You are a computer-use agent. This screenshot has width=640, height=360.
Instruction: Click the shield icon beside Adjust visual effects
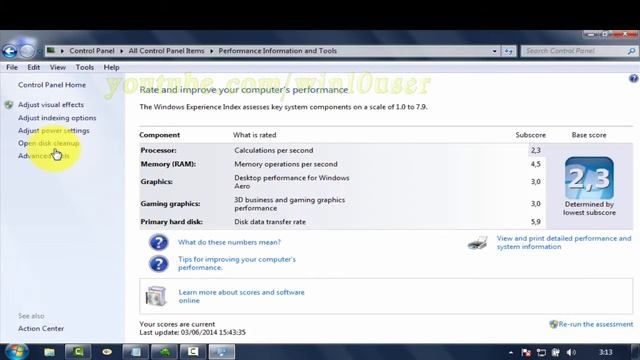click(9, 105)
